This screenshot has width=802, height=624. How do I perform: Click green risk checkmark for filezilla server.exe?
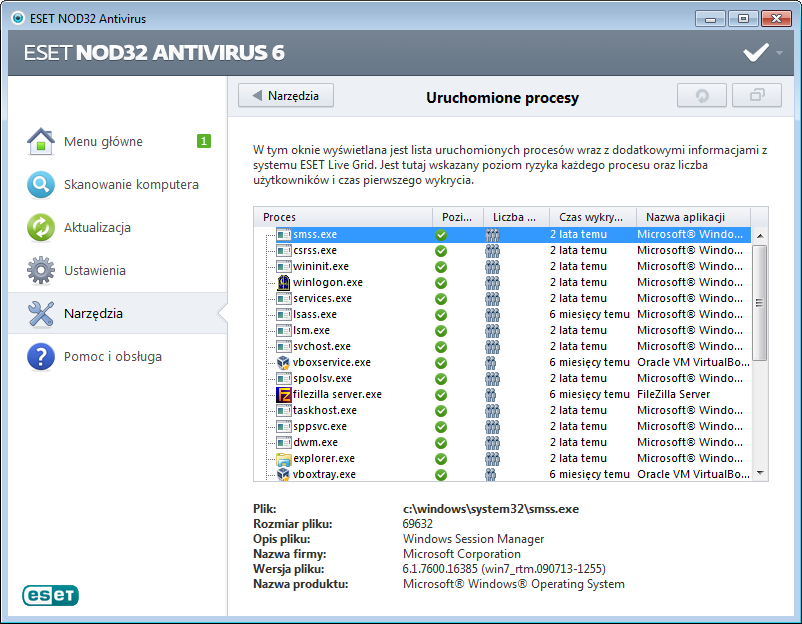coord(441,395)
